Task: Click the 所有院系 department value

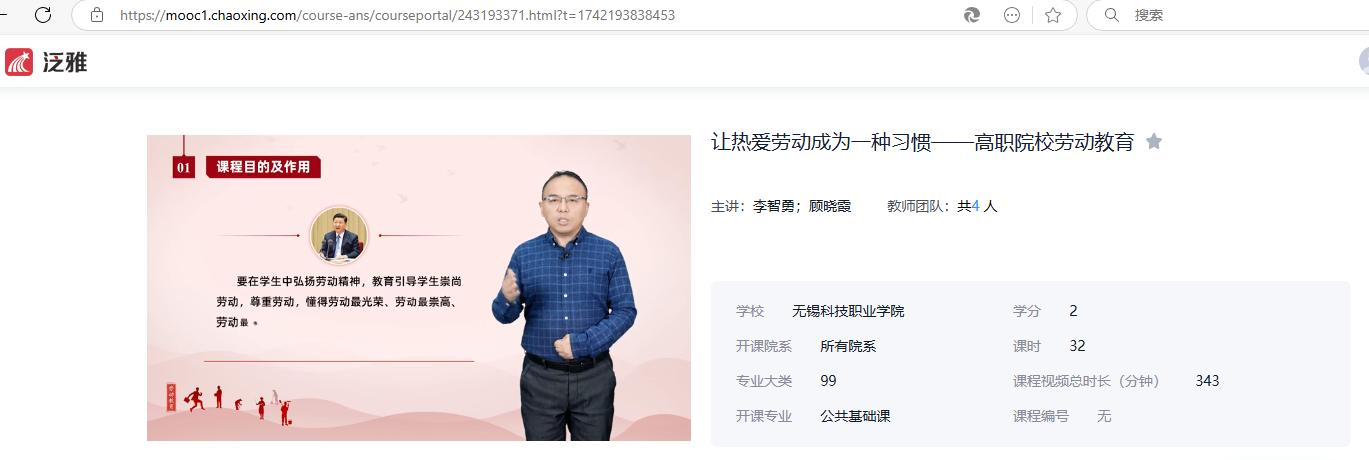Action: click(x=848, y=346)
